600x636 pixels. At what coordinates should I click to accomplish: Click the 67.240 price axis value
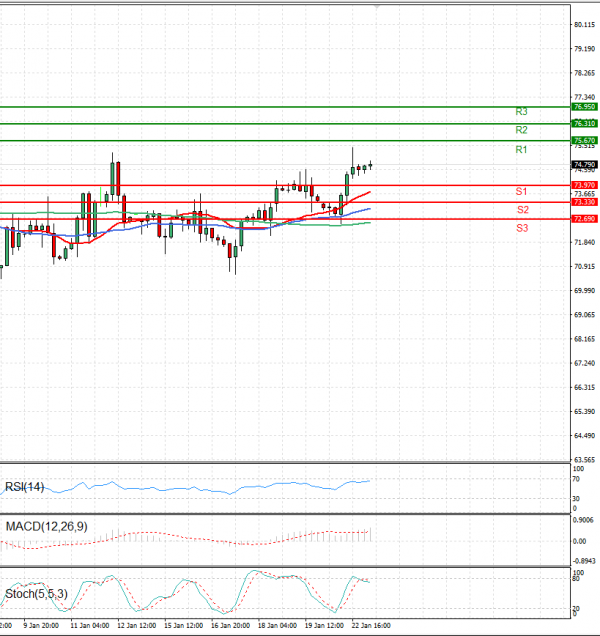[585, 363]
